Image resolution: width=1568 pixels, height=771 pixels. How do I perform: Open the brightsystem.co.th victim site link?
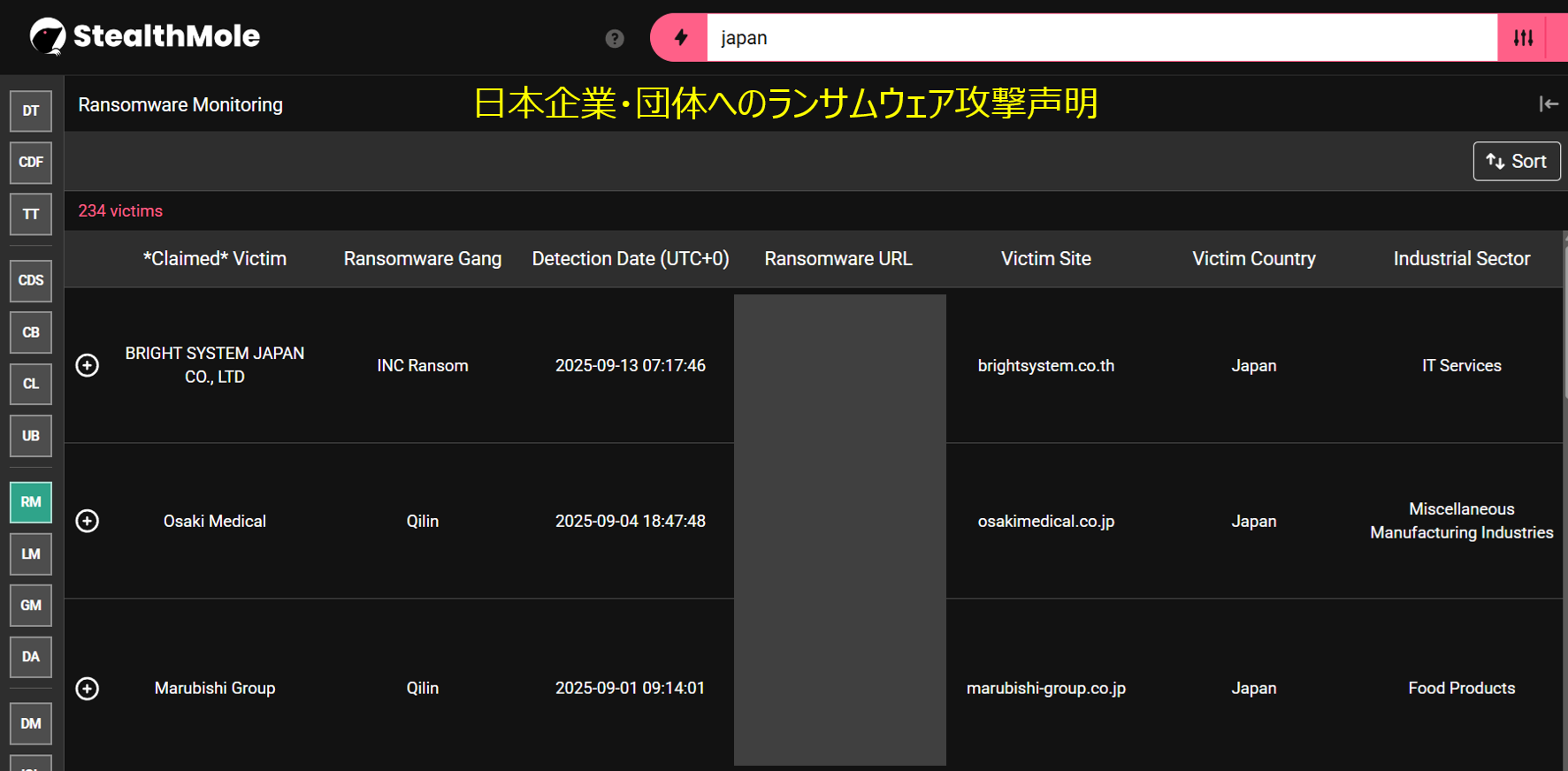pos(1045,365)
